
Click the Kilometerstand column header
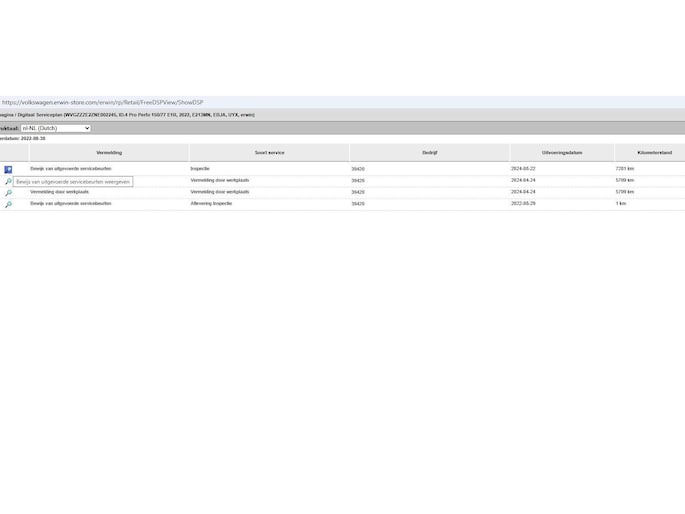click(x=649, y=153)
